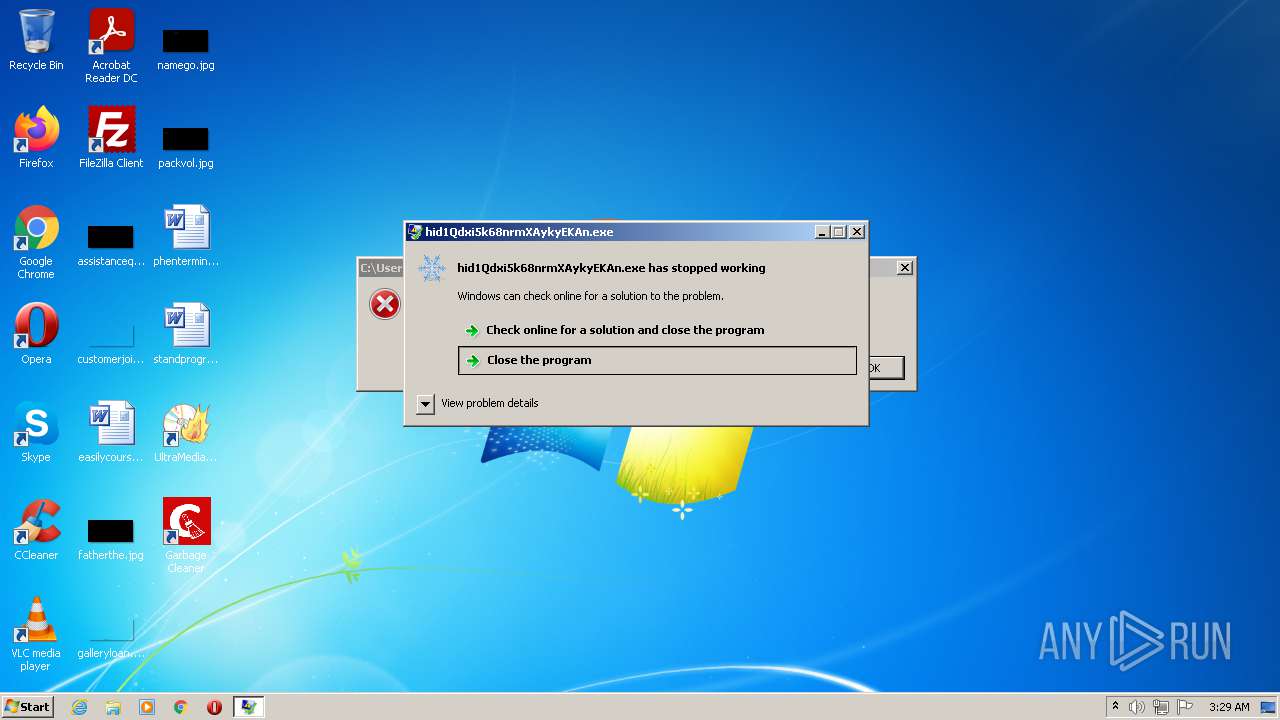Close the stopped working dialog window

(857, 232)
